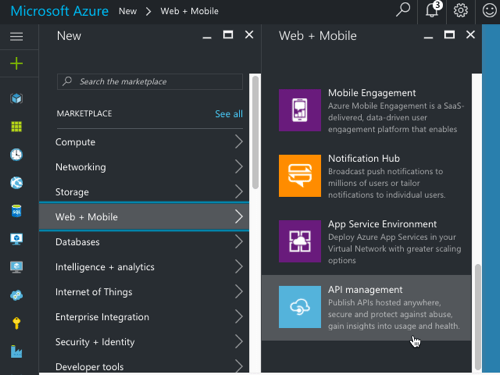Open the Databases category
This screenshot has width=500, height=375.
point(144,242)
